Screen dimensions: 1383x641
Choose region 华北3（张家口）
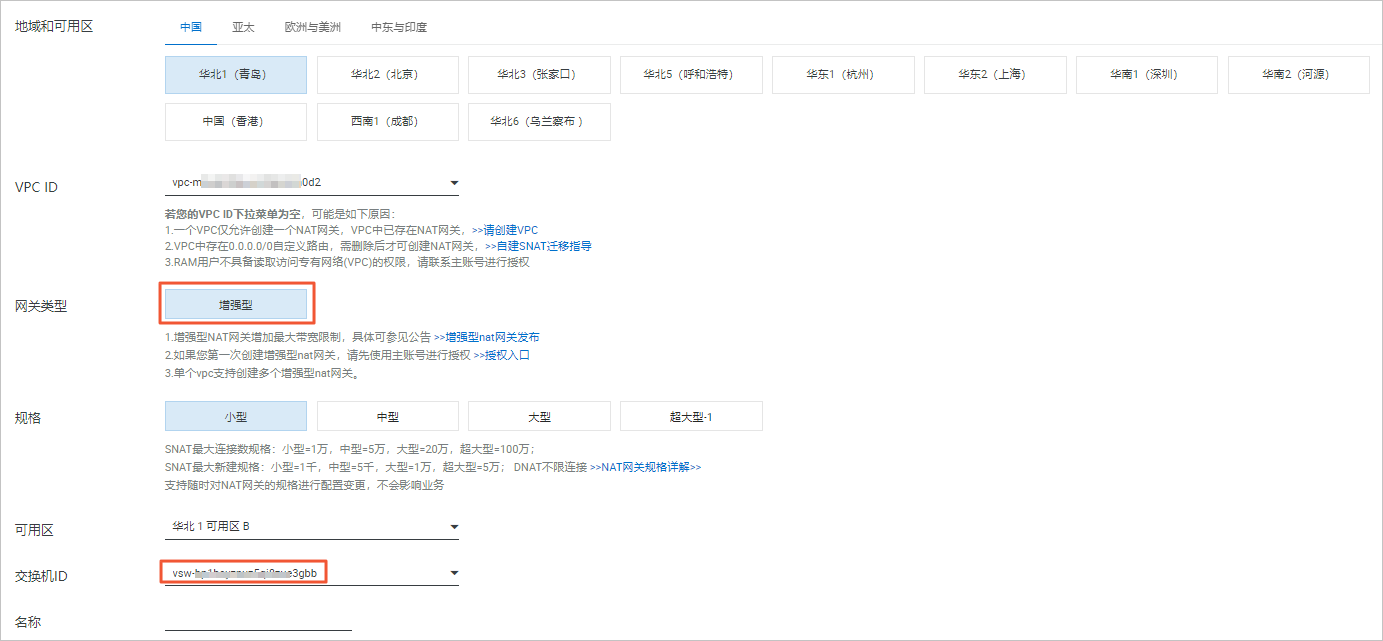pos(539,75)
